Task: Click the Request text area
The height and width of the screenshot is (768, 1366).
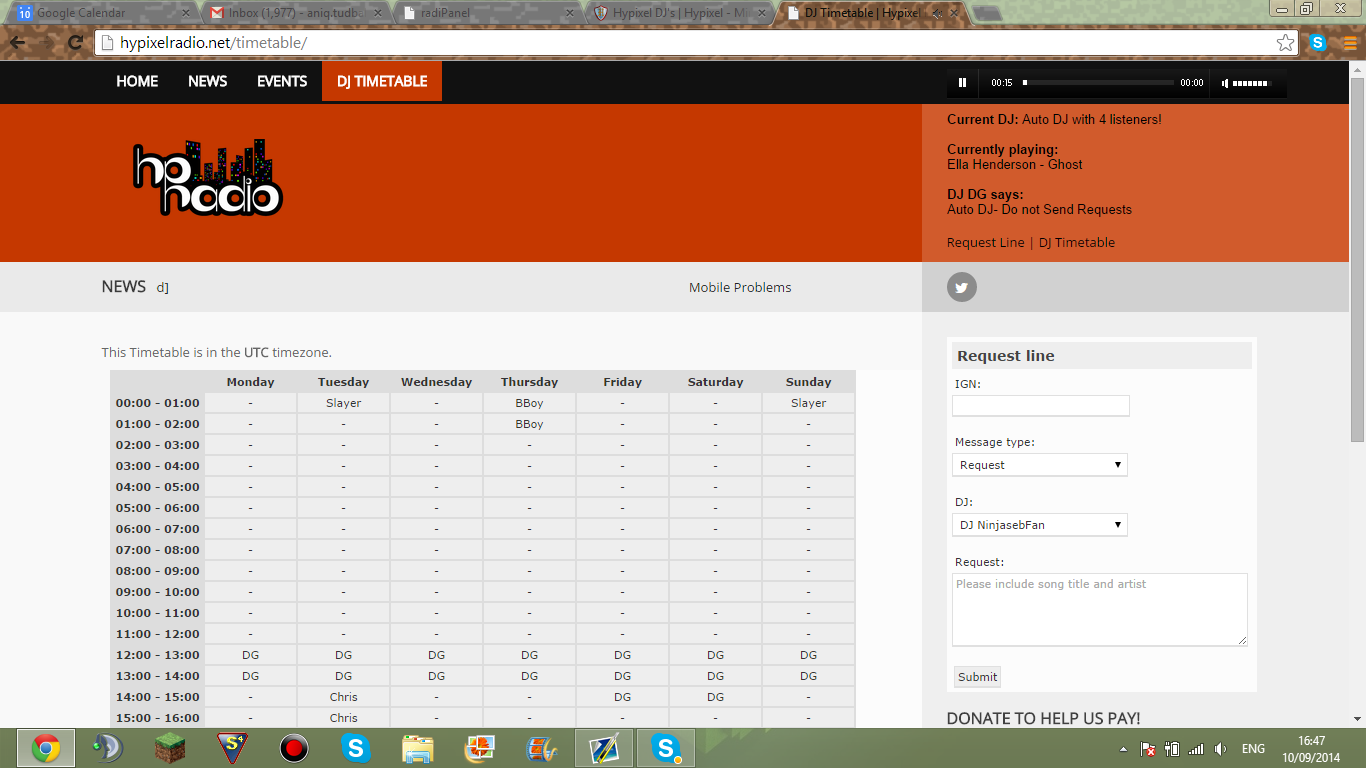Action: click(1100, 609)
